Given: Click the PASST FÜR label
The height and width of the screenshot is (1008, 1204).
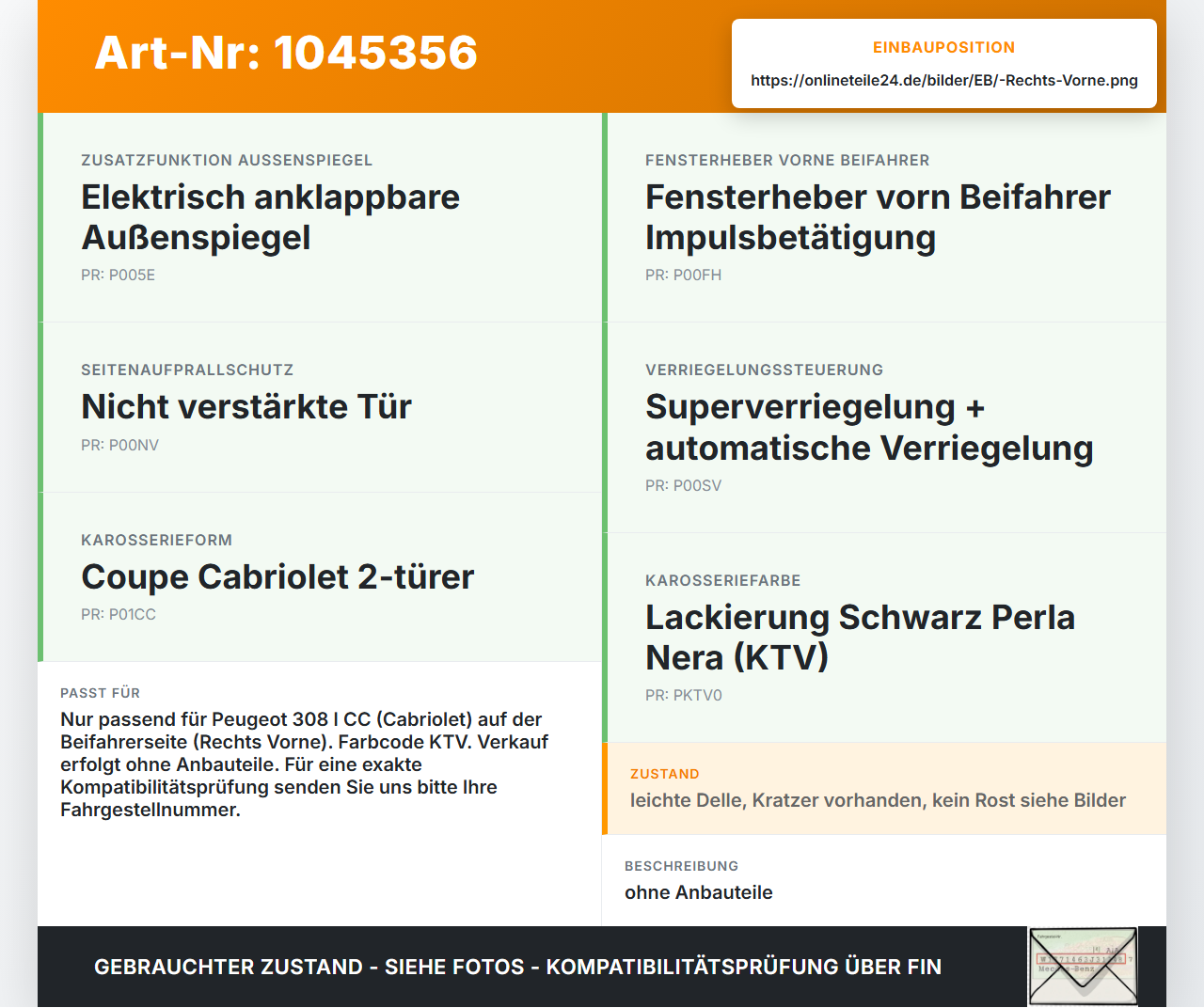Looking at the screenshot, I should coord(100,693).
